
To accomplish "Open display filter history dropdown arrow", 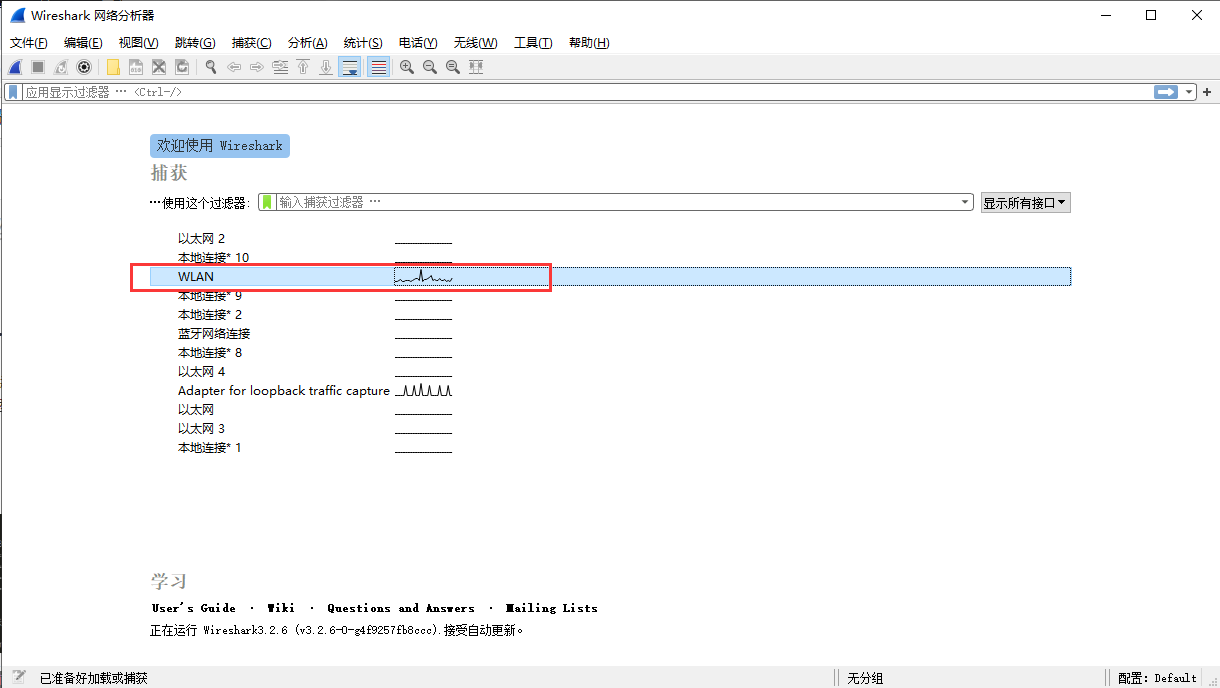I will 1189,92.
